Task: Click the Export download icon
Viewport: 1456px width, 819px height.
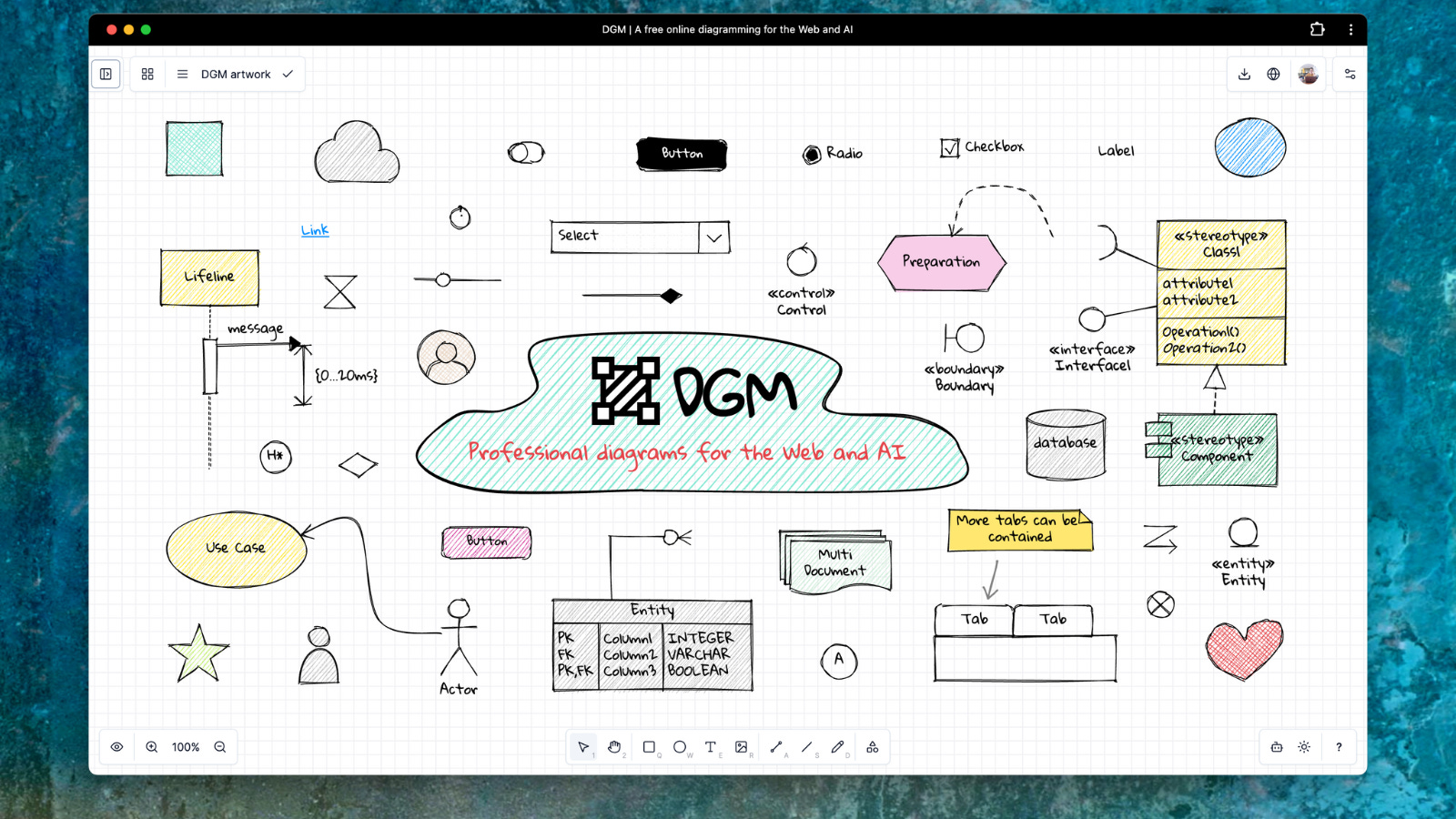Action: 1244,74
